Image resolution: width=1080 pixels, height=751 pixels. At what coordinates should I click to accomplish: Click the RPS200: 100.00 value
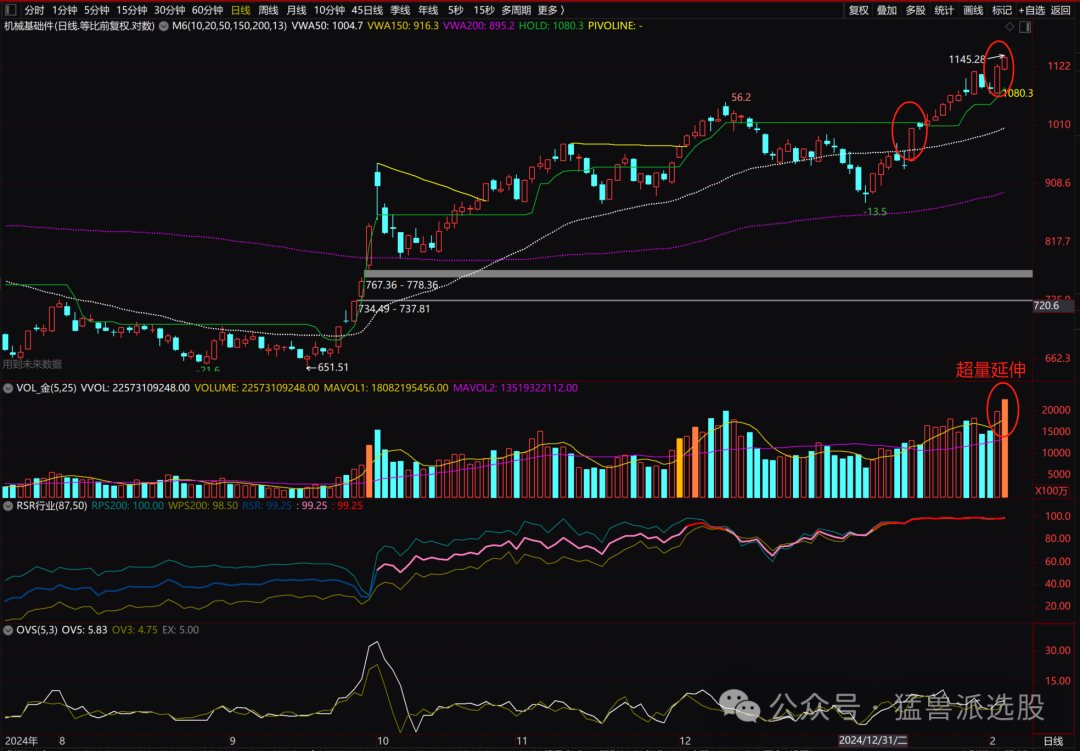(x=127, y=506)
